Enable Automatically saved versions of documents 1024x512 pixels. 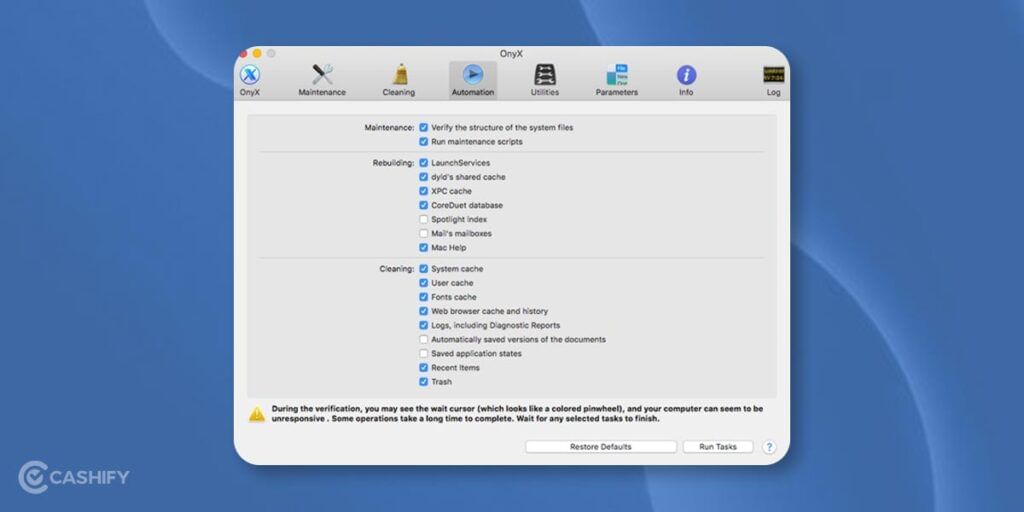click(424, 340)
